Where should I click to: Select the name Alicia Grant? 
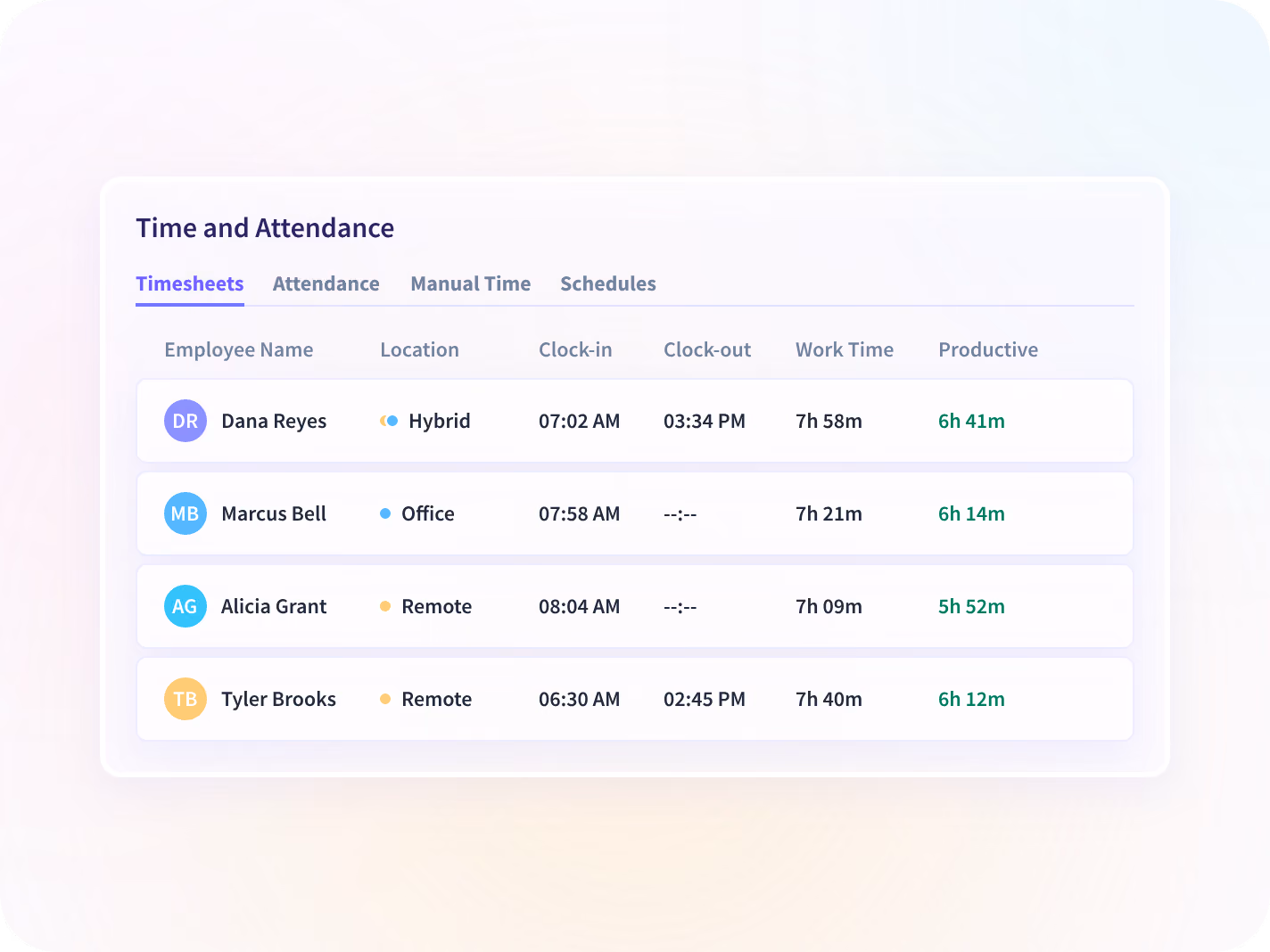274,606
